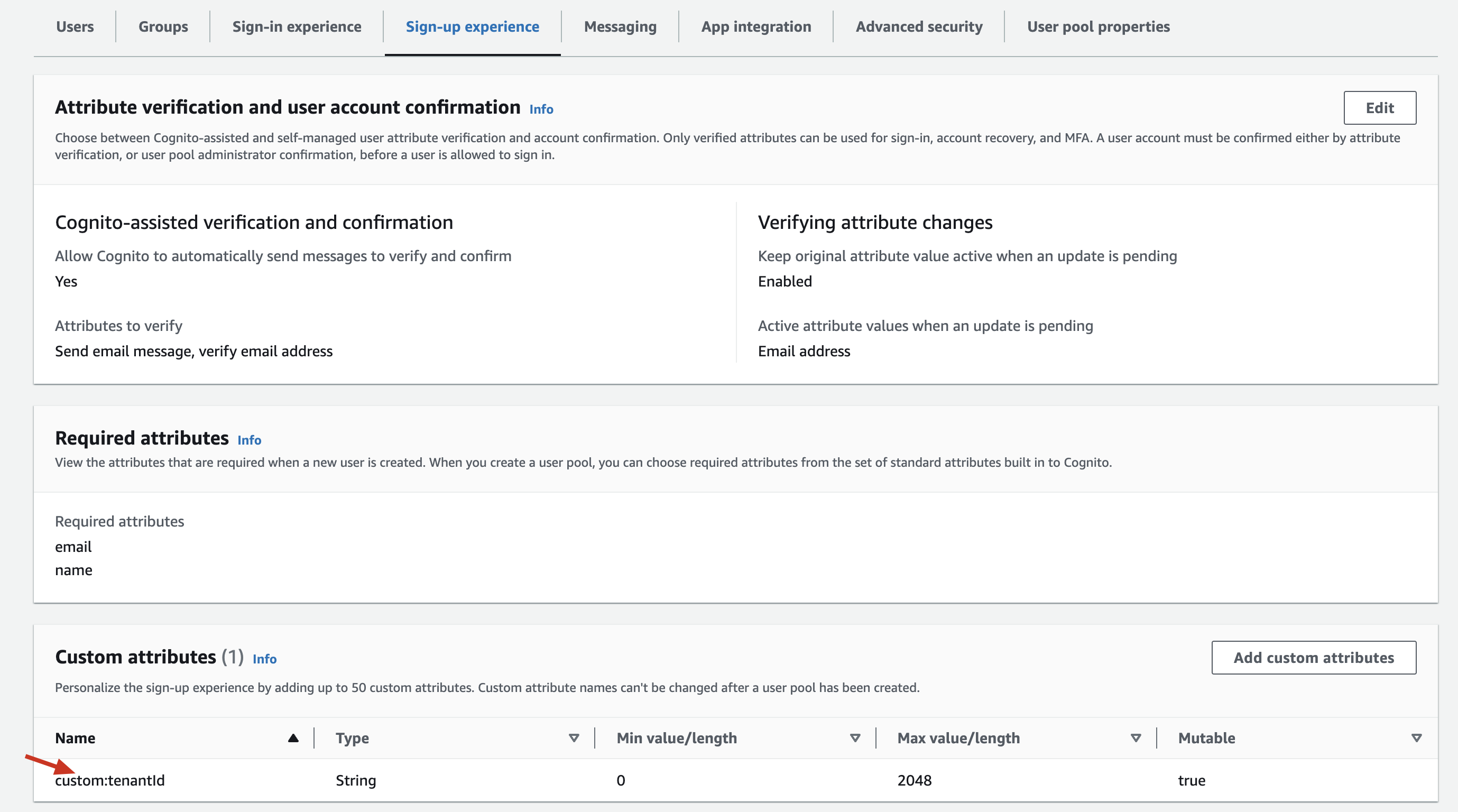Click Info link next to Custom attributes
Viewport: 1458px width, 812px height.
264,659
